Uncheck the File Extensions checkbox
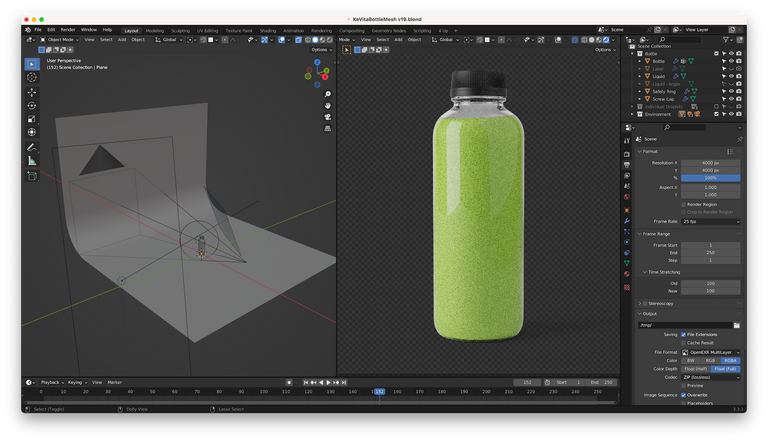This screenshot has width=768, height=441. (684, 334)
